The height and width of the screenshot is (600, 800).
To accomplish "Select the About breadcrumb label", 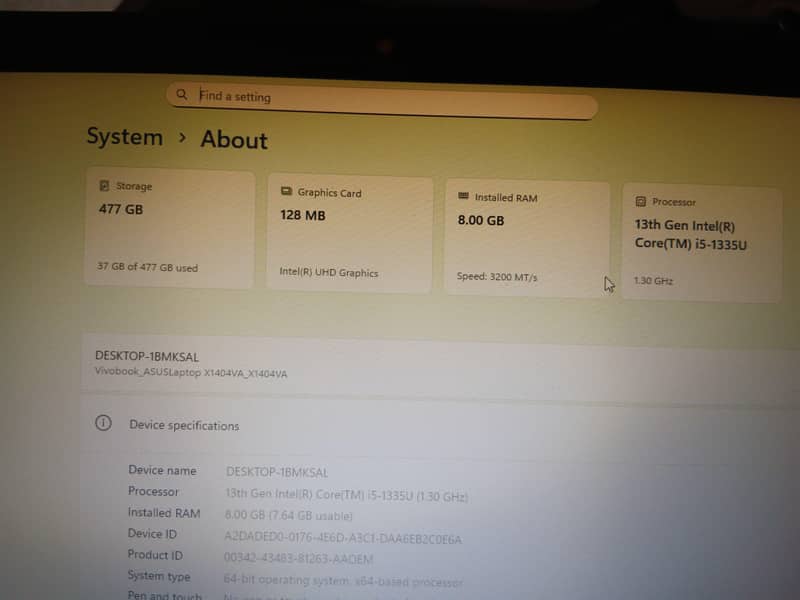I will click(232, 141).
